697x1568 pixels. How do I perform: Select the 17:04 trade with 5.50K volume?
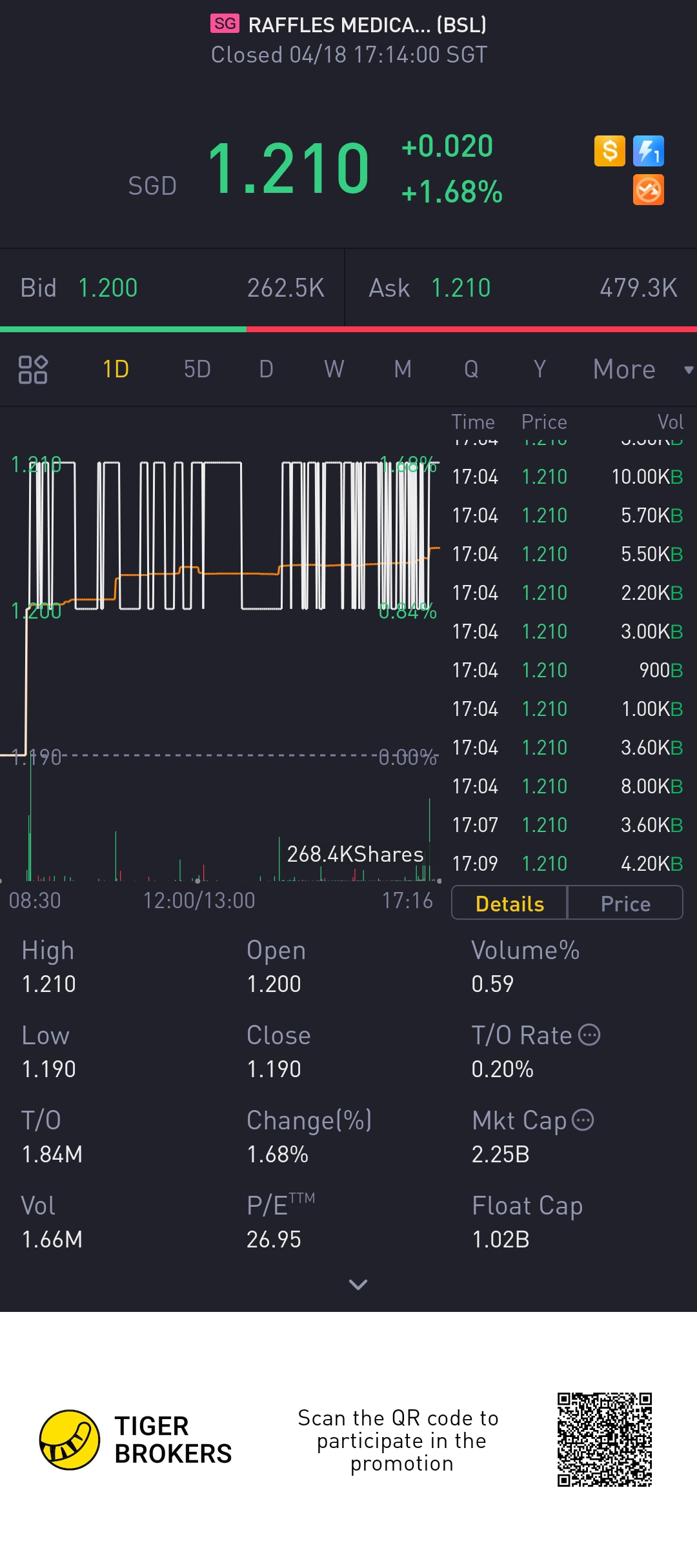click(567, 554)
